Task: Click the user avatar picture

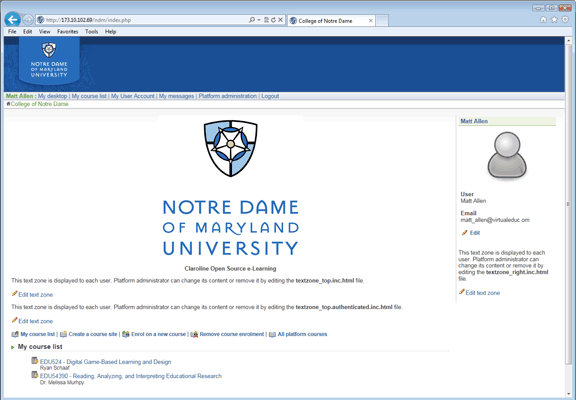Action: [507, 156]
